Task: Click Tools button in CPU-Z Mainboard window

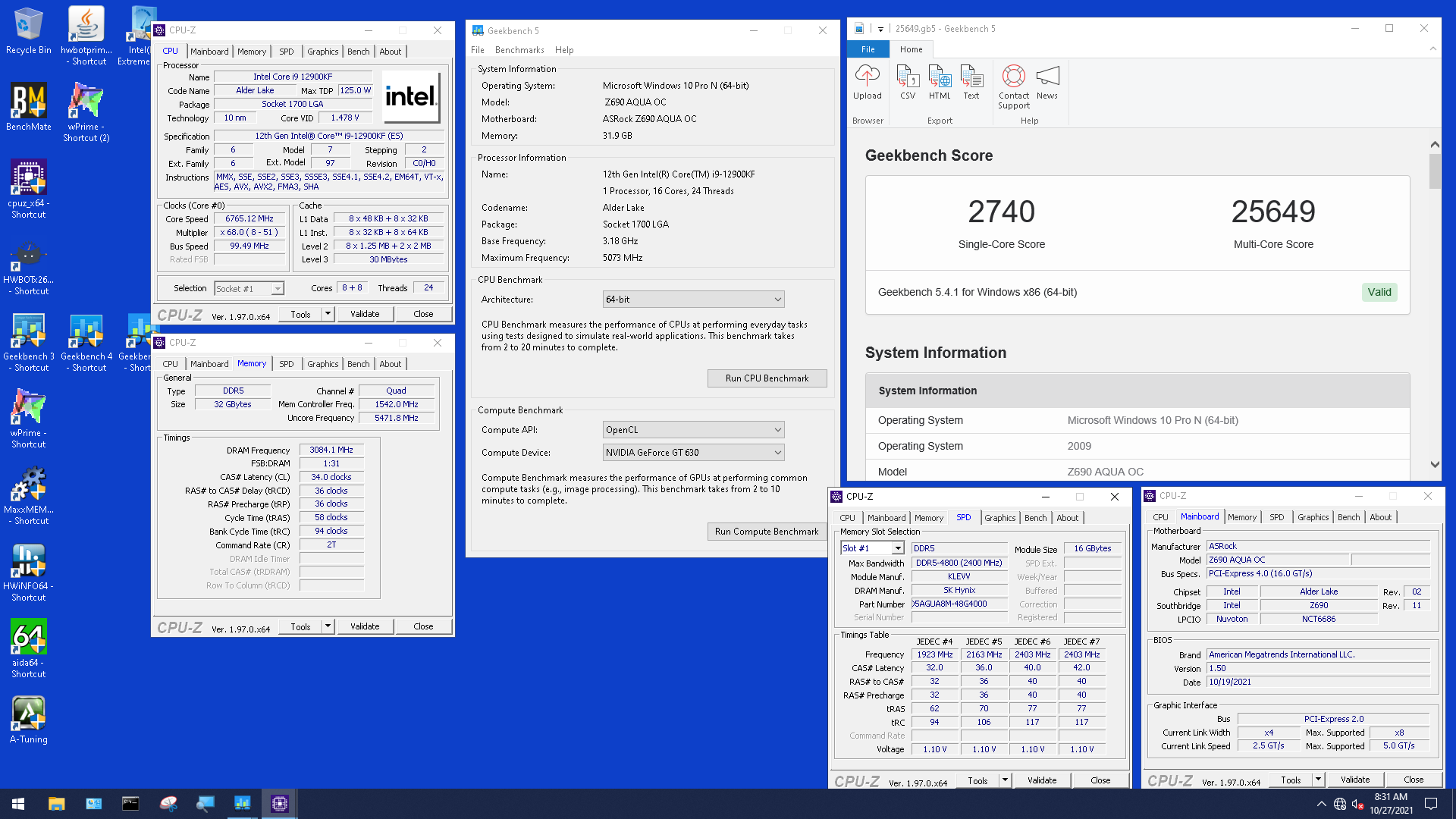Action: coord(1291,780)
